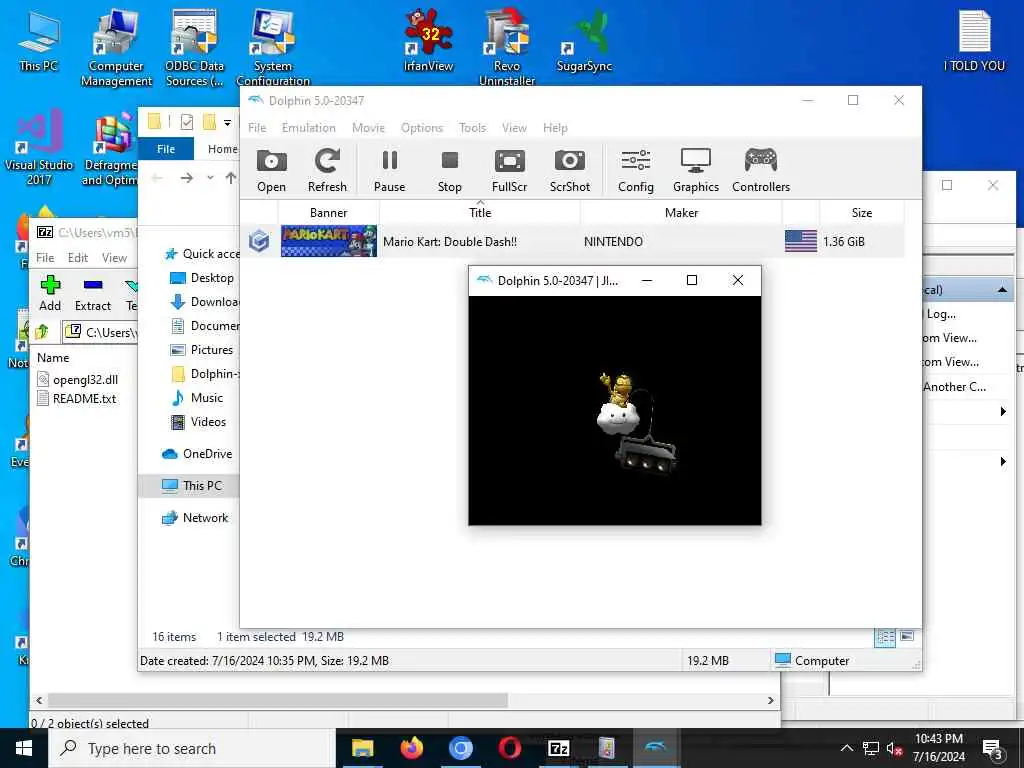Click Explorer's forward navigation arrow
The image size is (1024, 768).
[x=187, y=178]
